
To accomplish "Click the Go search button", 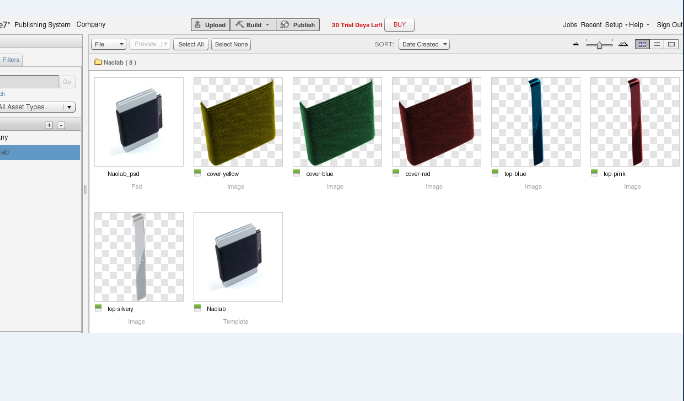I will click(x=67, y=82).
